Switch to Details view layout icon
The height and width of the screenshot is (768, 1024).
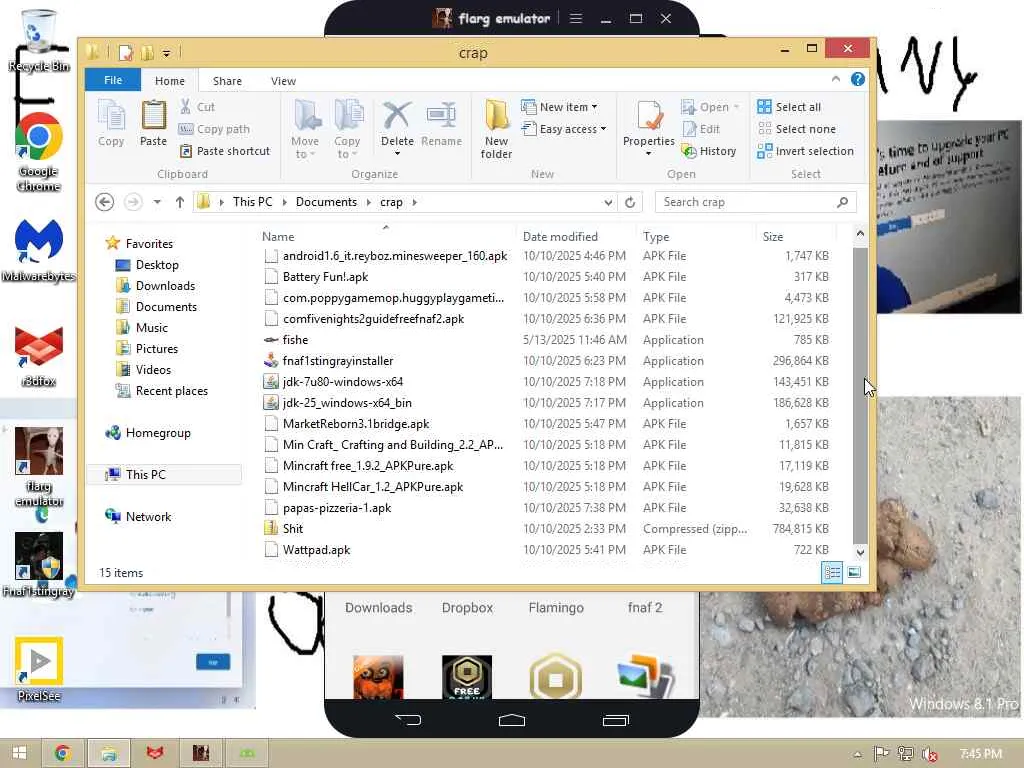[x=832, y=573]
